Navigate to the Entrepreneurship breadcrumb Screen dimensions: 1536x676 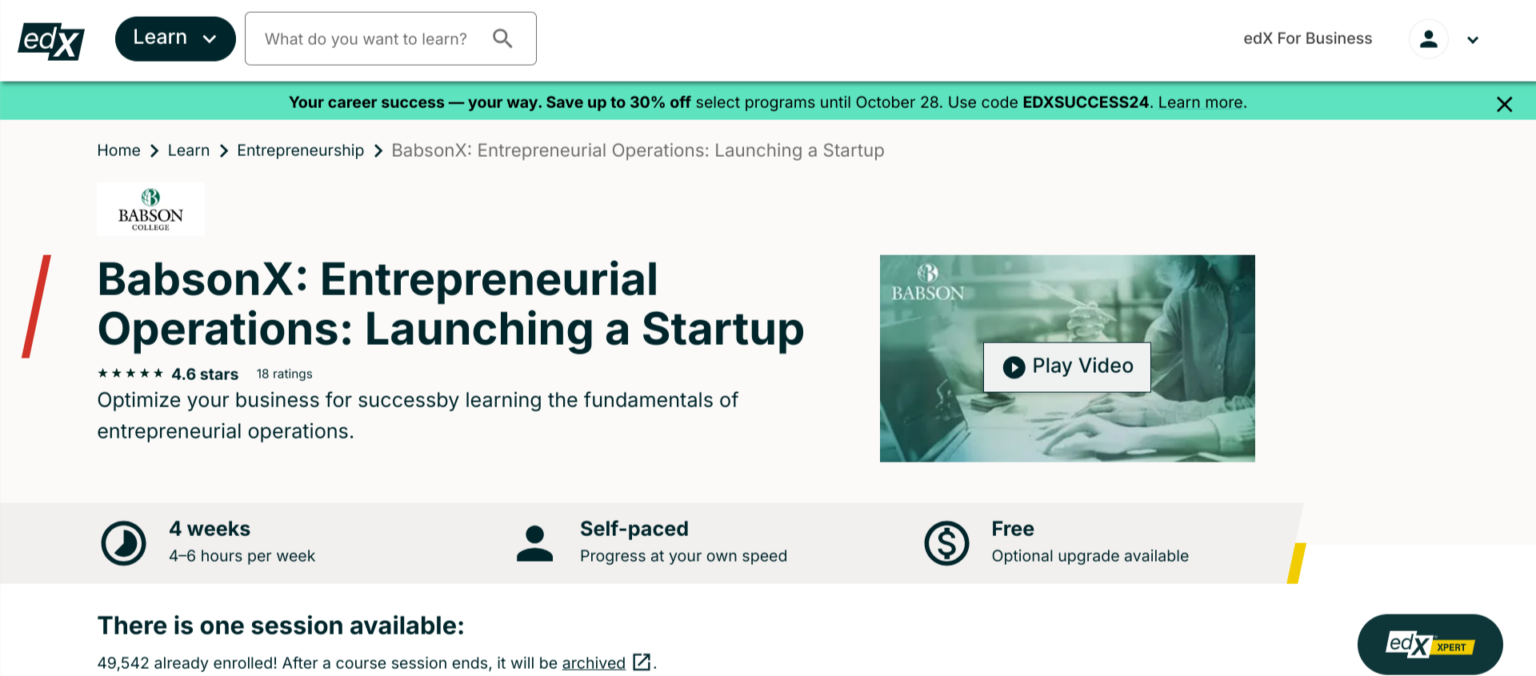point(300,150)
